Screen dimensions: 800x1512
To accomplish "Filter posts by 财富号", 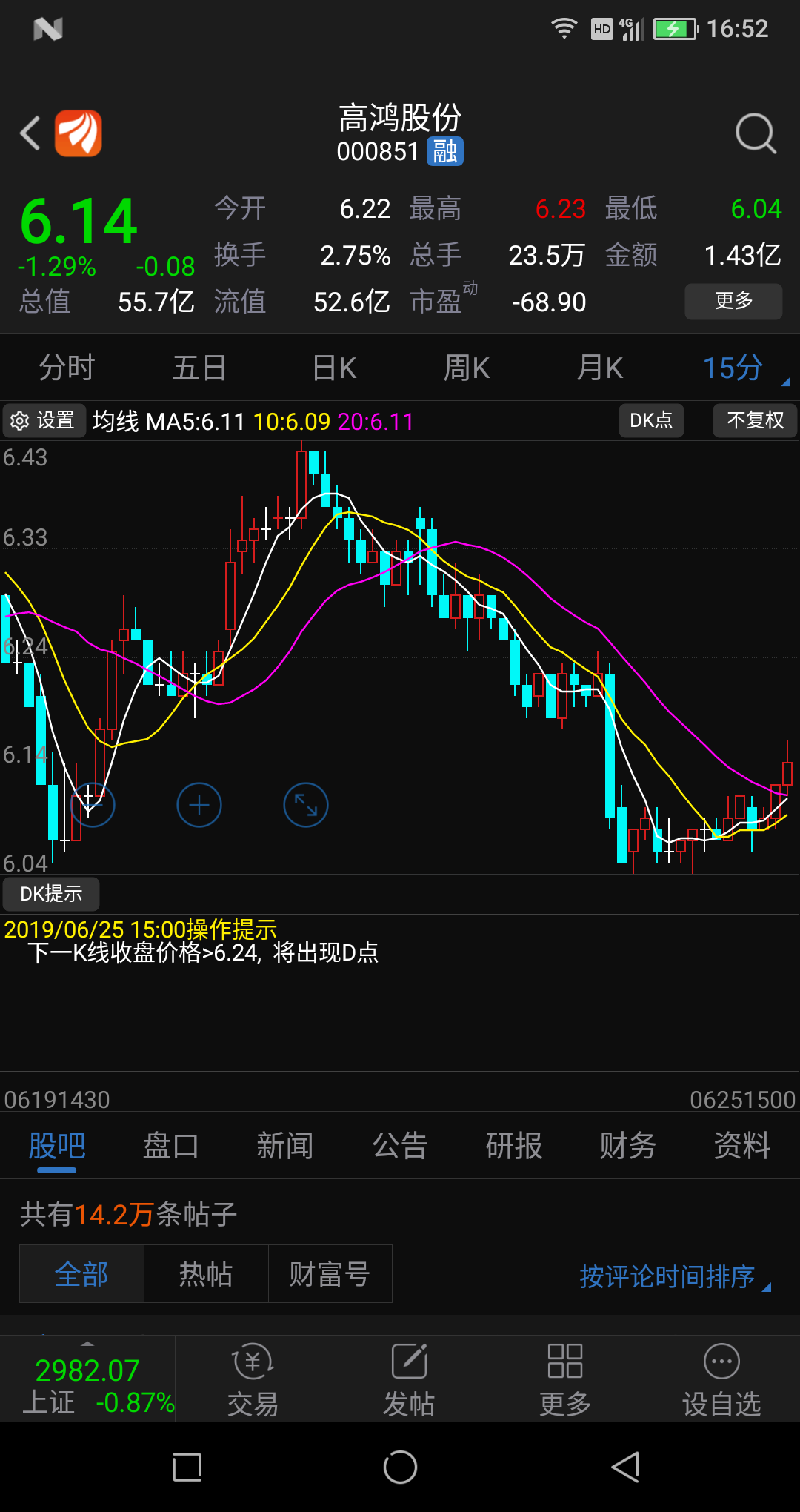I will click(x=330, y=1274).
